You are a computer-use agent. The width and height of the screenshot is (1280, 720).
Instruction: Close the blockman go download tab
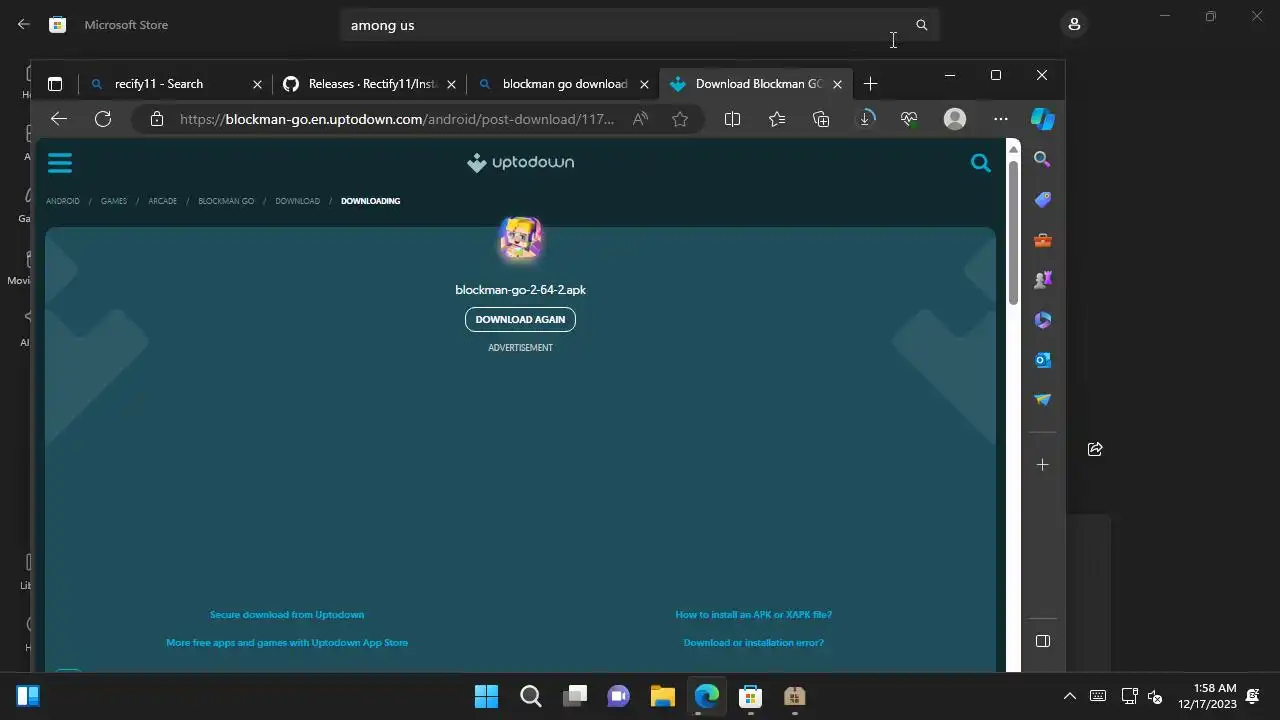coord(644,84)
